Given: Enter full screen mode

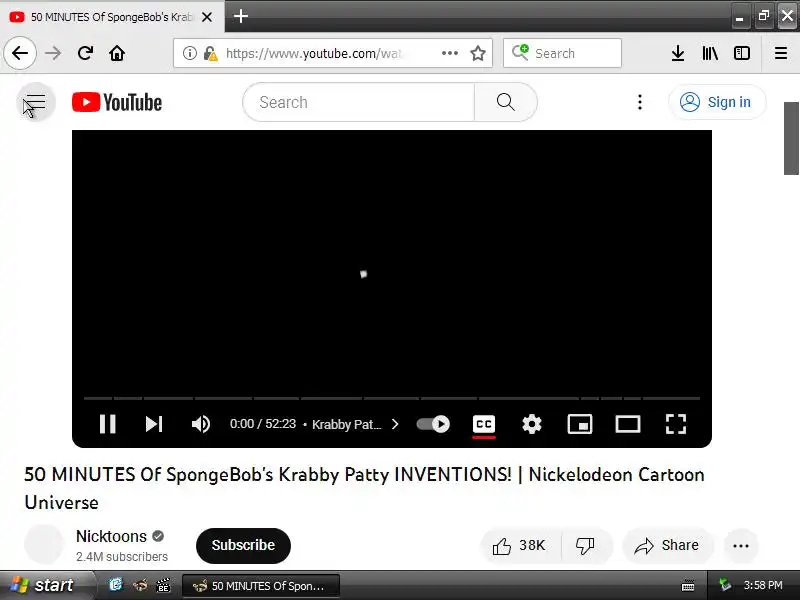Looking at the screenshot, I should (676, 424).
